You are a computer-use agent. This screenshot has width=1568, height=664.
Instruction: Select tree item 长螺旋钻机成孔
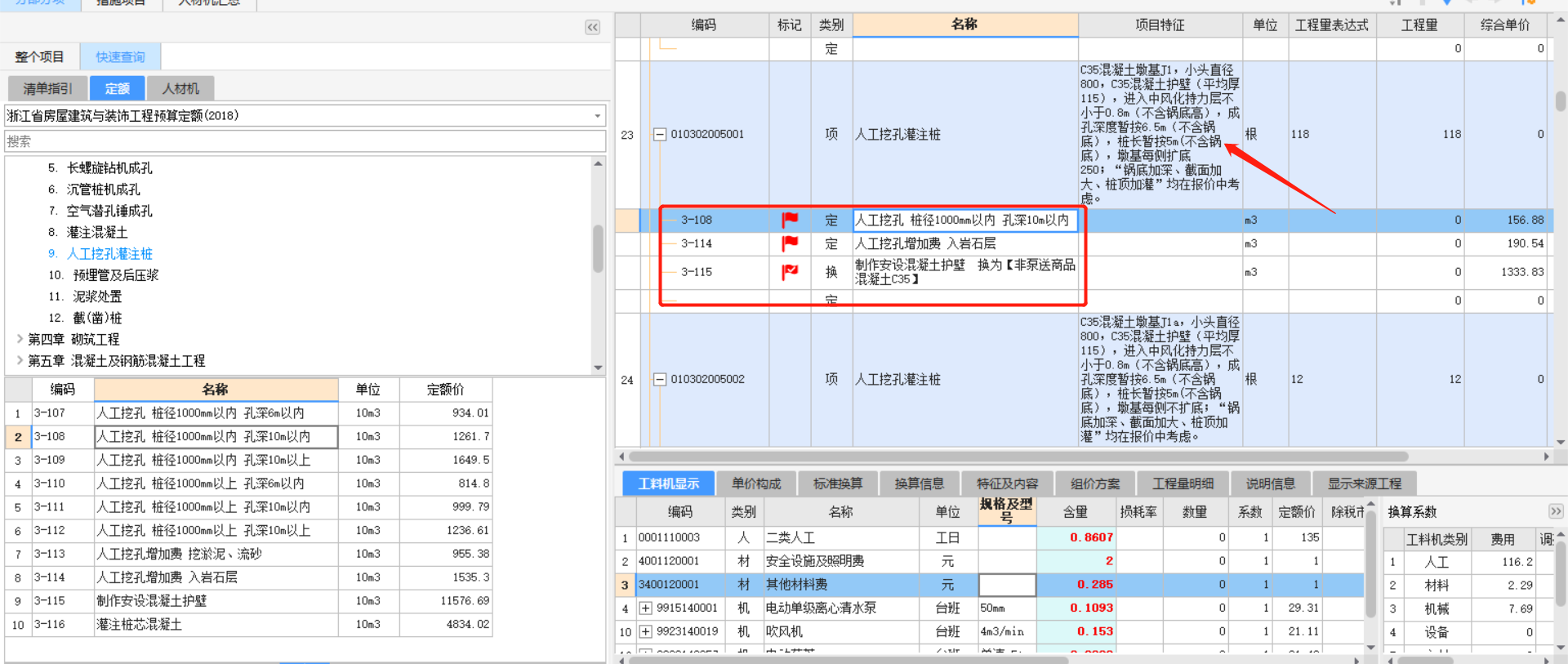(109, 167)
